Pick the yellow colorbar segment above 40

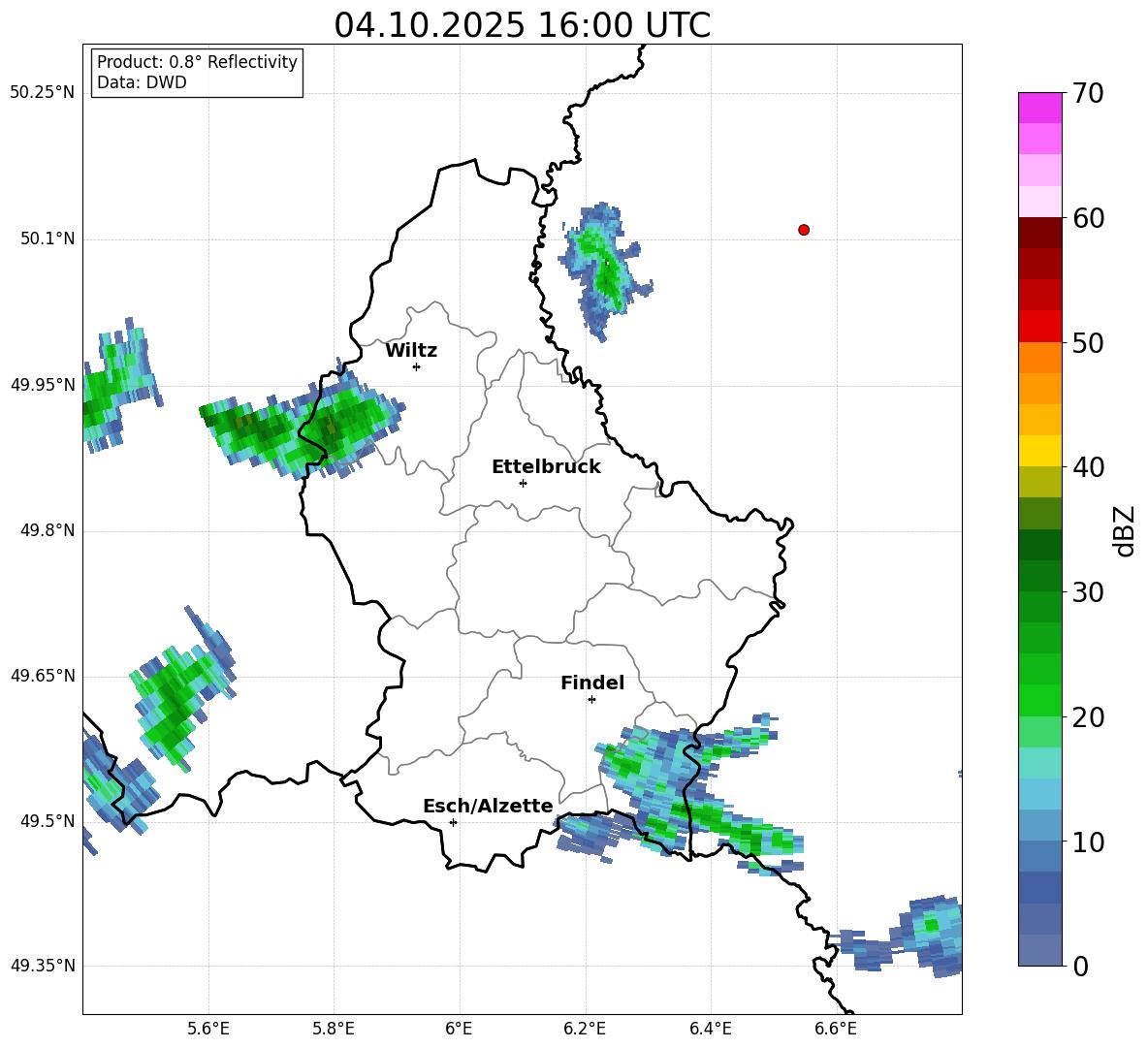click(1039, 451)
